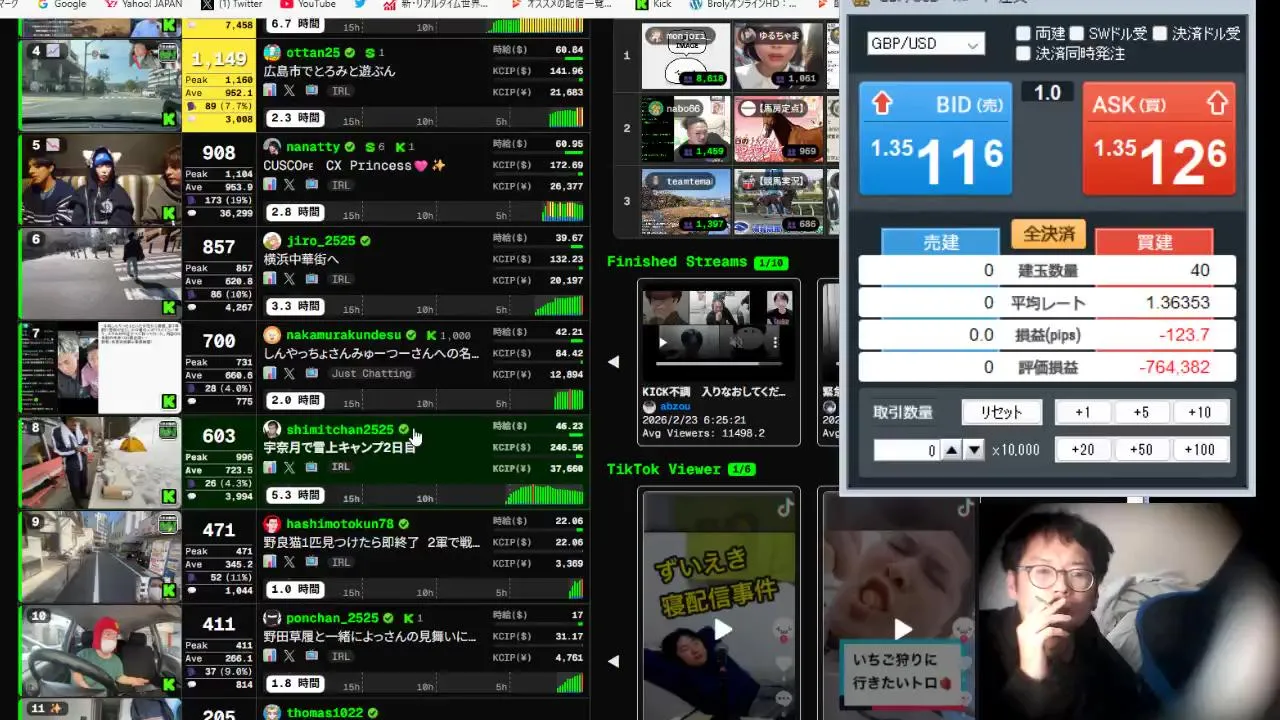Open the shimitchan2525 channel name

tap(340, 429)
